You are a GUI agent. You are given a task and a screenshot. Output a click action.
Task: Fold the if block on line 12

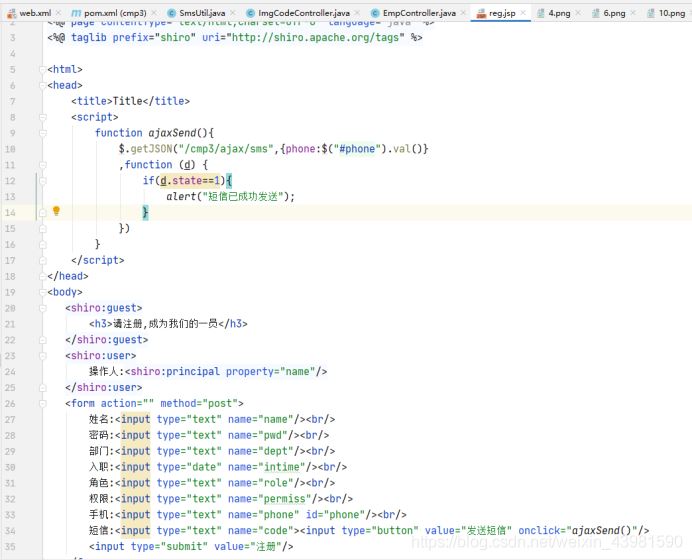pyautogui.click(x=43, y=180)
